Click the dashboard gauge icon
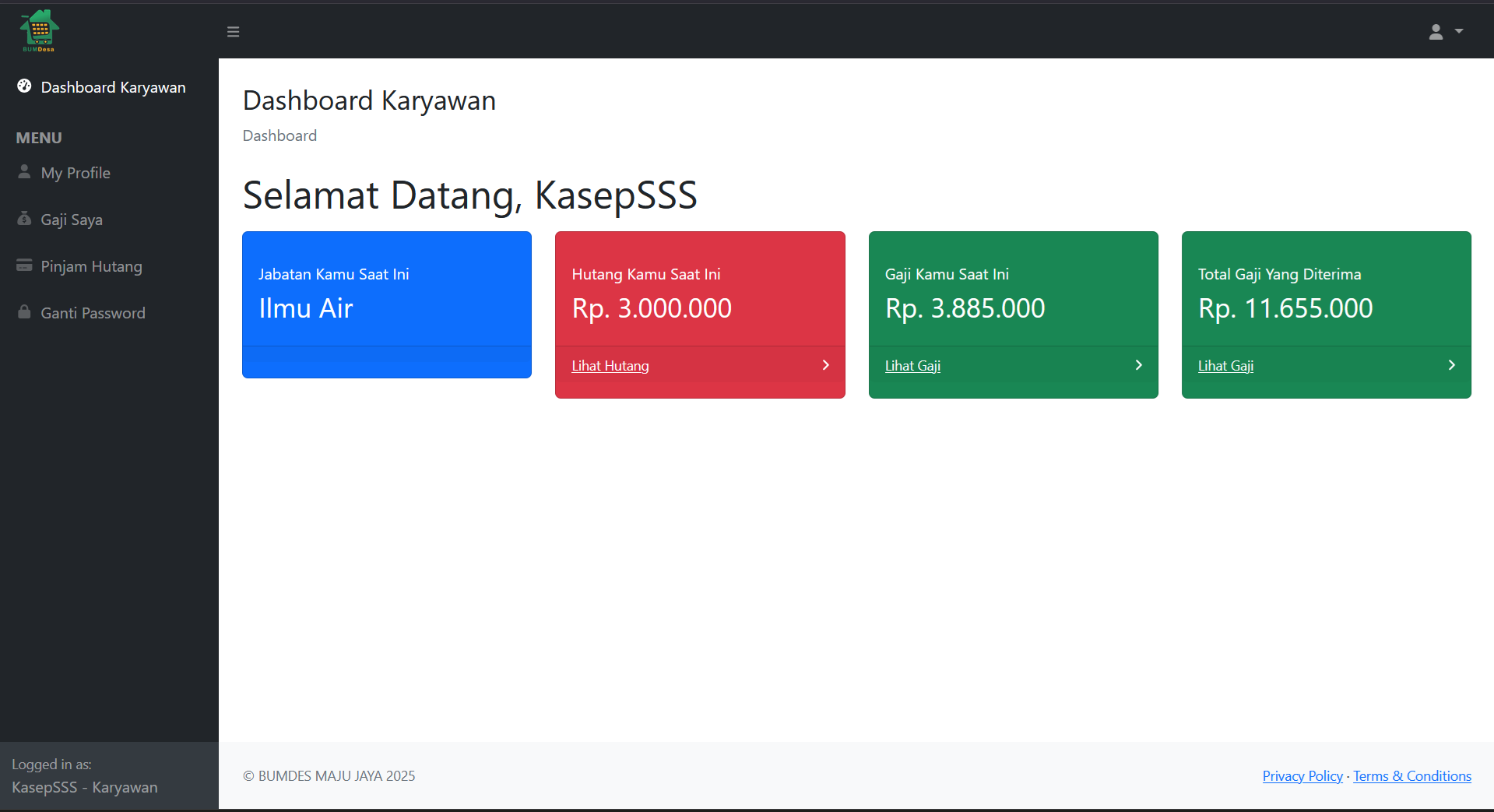The image size is (1494, 812). (x=24, y=86)
